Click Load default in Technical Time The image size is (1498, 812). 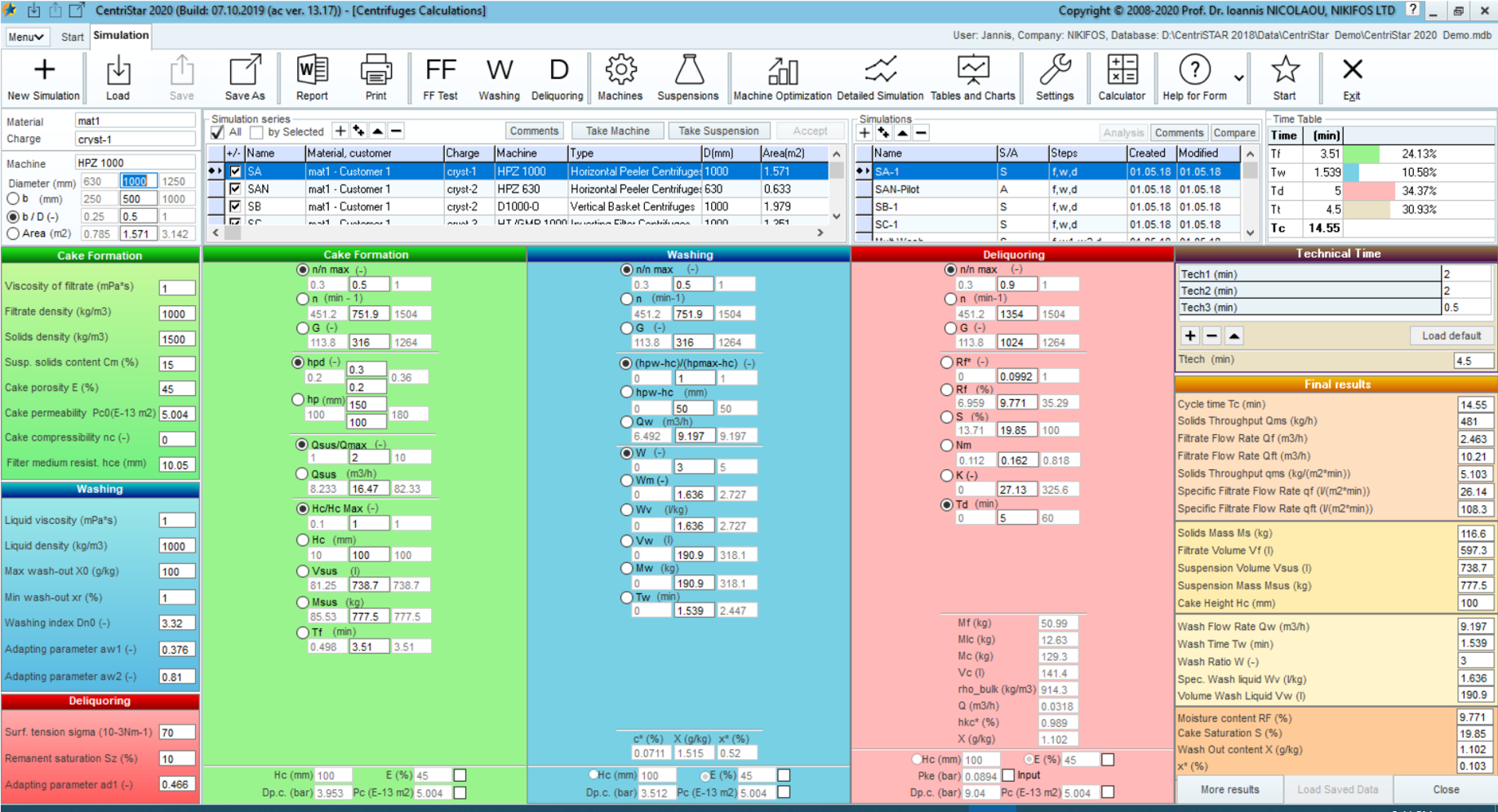coord(1451,335)
